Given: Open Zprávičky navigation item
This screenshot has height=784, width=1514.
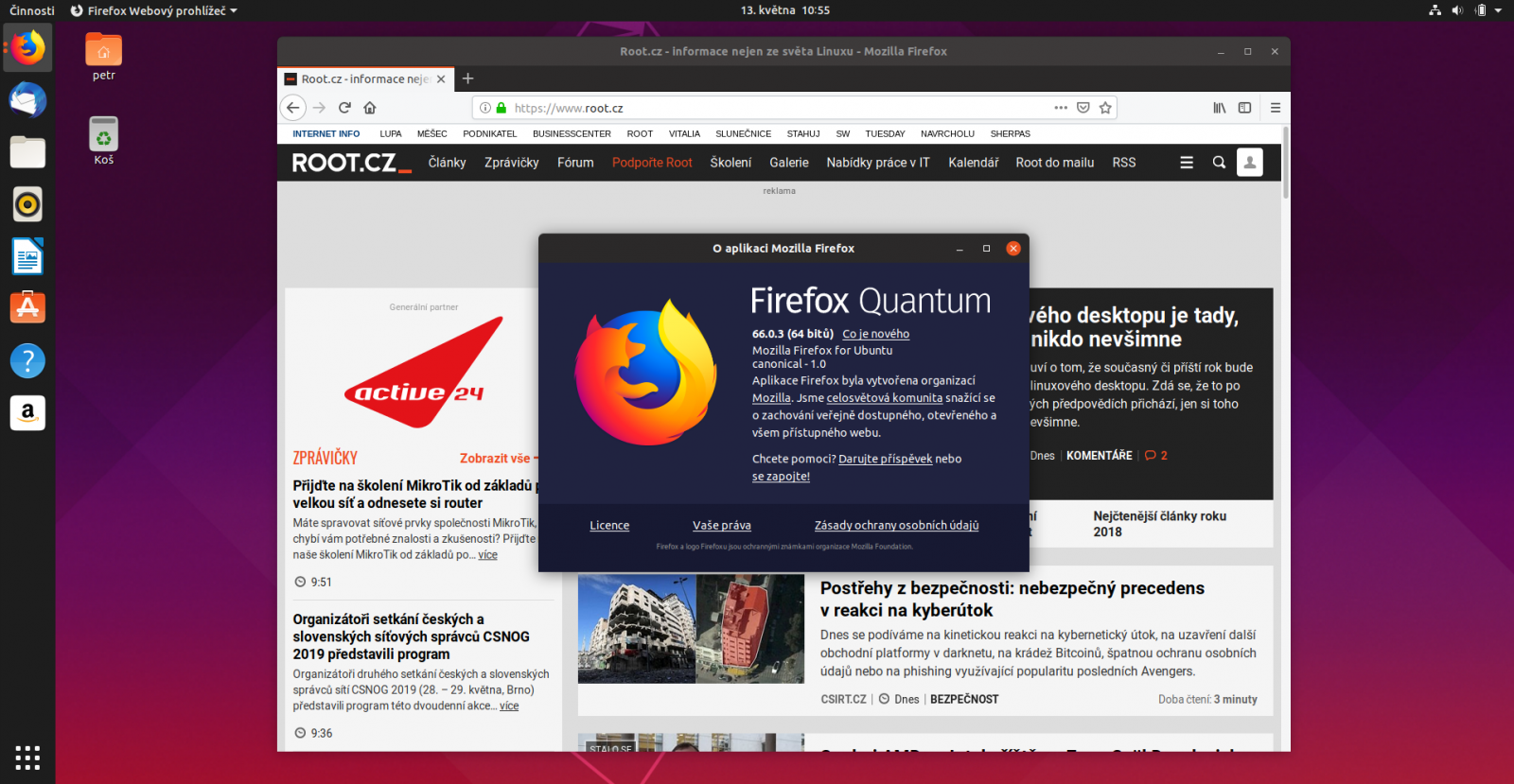Looking at the screenshot, I should (x=511, y=163).
